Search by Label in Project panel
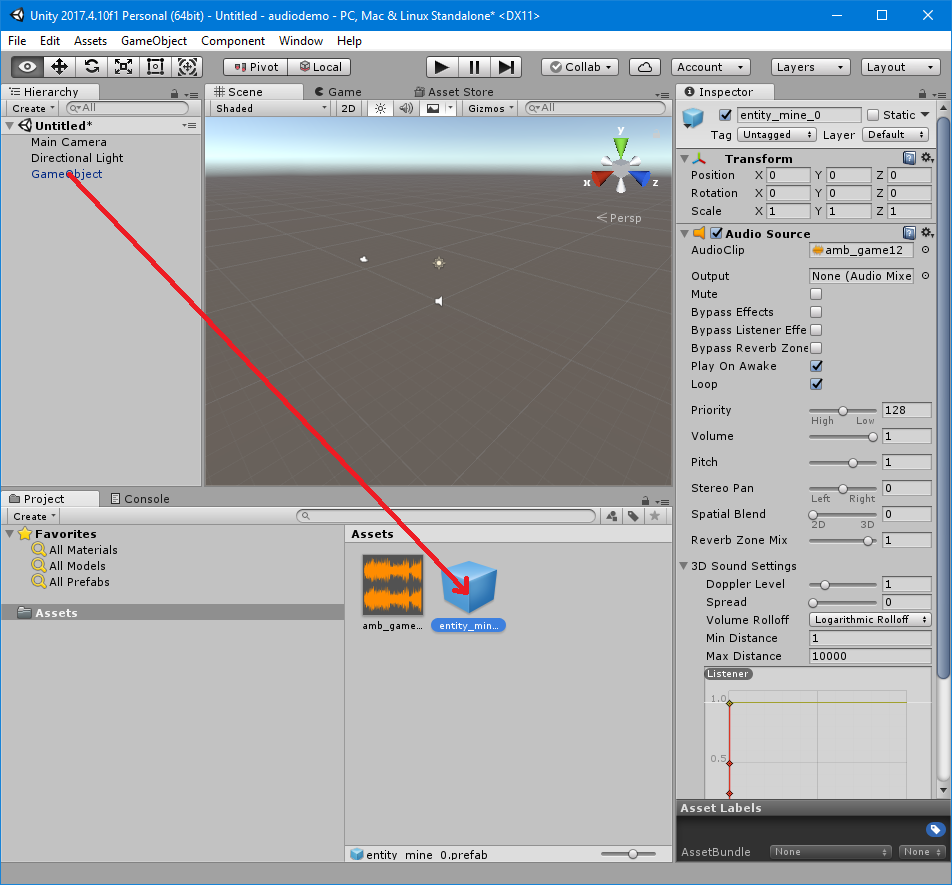This screenshot has width=952, height=885. pyautogui.click(x=633, y=516)
